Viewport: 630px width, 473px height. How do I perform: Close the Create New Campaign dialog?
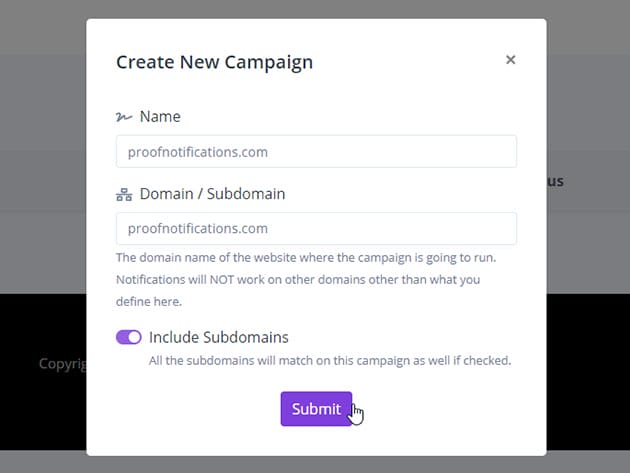tap(510, 60)
